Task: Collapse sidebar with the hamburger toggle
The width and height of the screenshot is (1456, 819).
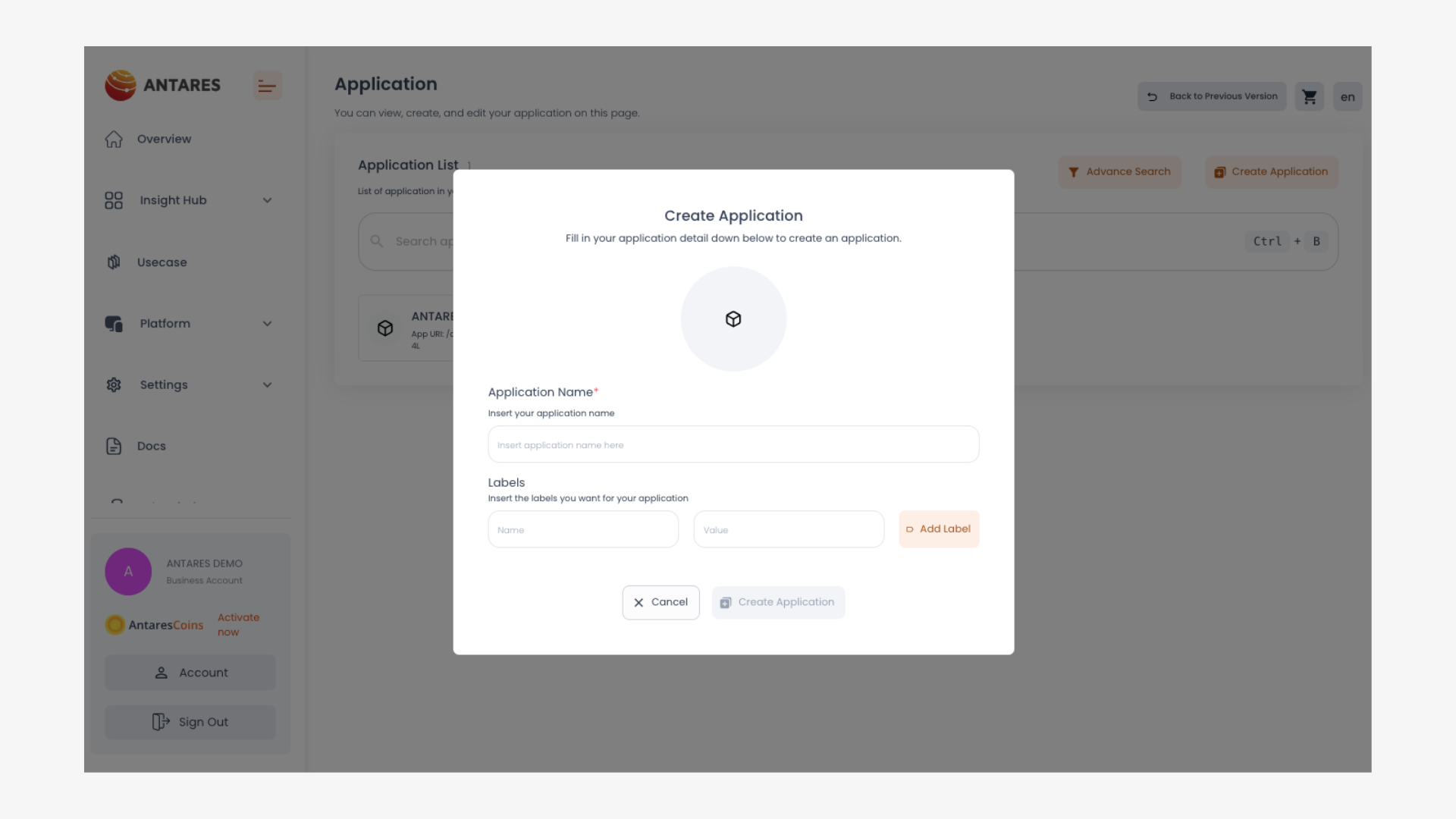Action: (267, 86)
